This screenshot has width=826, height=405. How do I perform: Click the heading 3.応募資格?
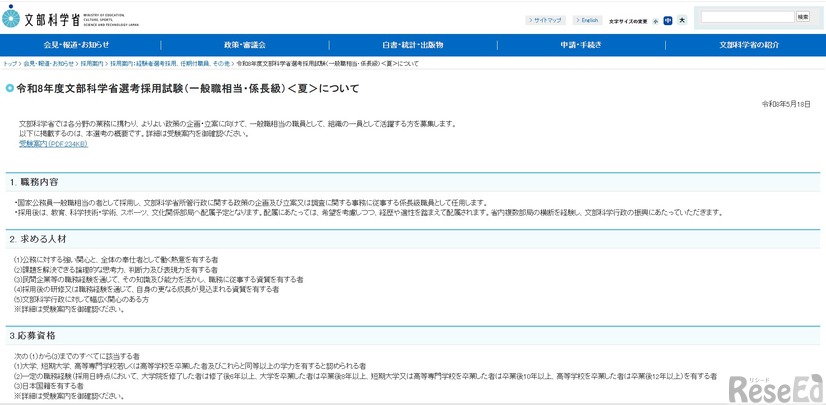(33, 335)
